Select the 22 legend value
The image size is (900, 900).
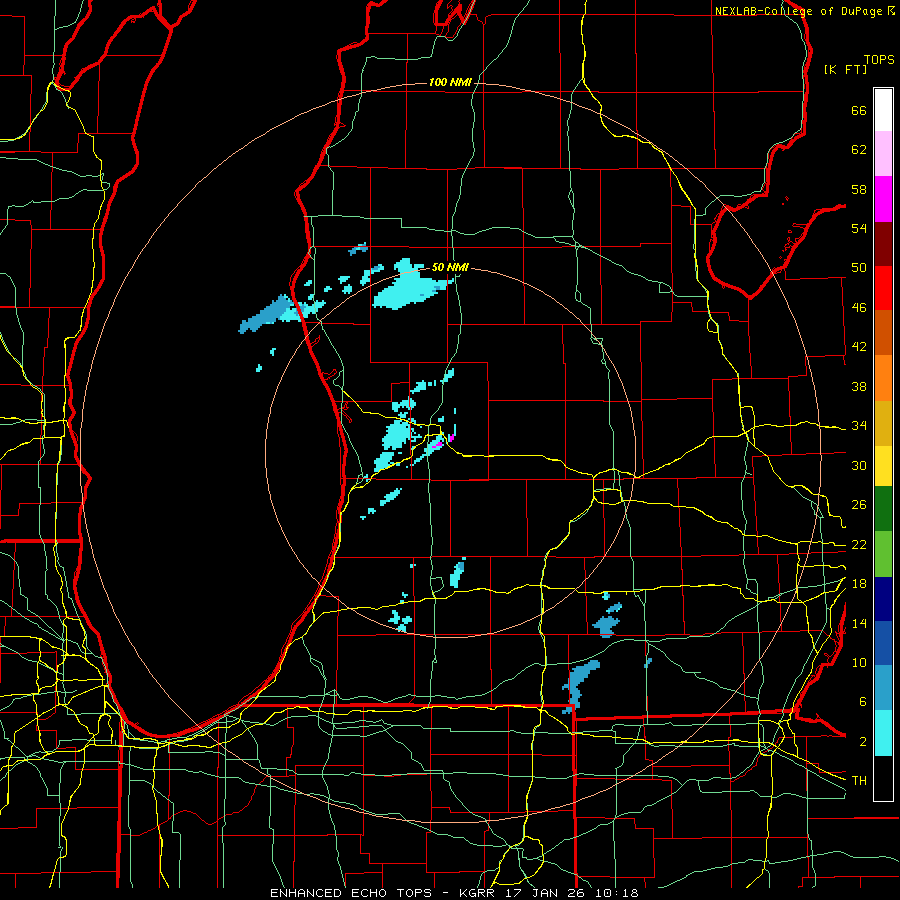click(x=859, y=545)
